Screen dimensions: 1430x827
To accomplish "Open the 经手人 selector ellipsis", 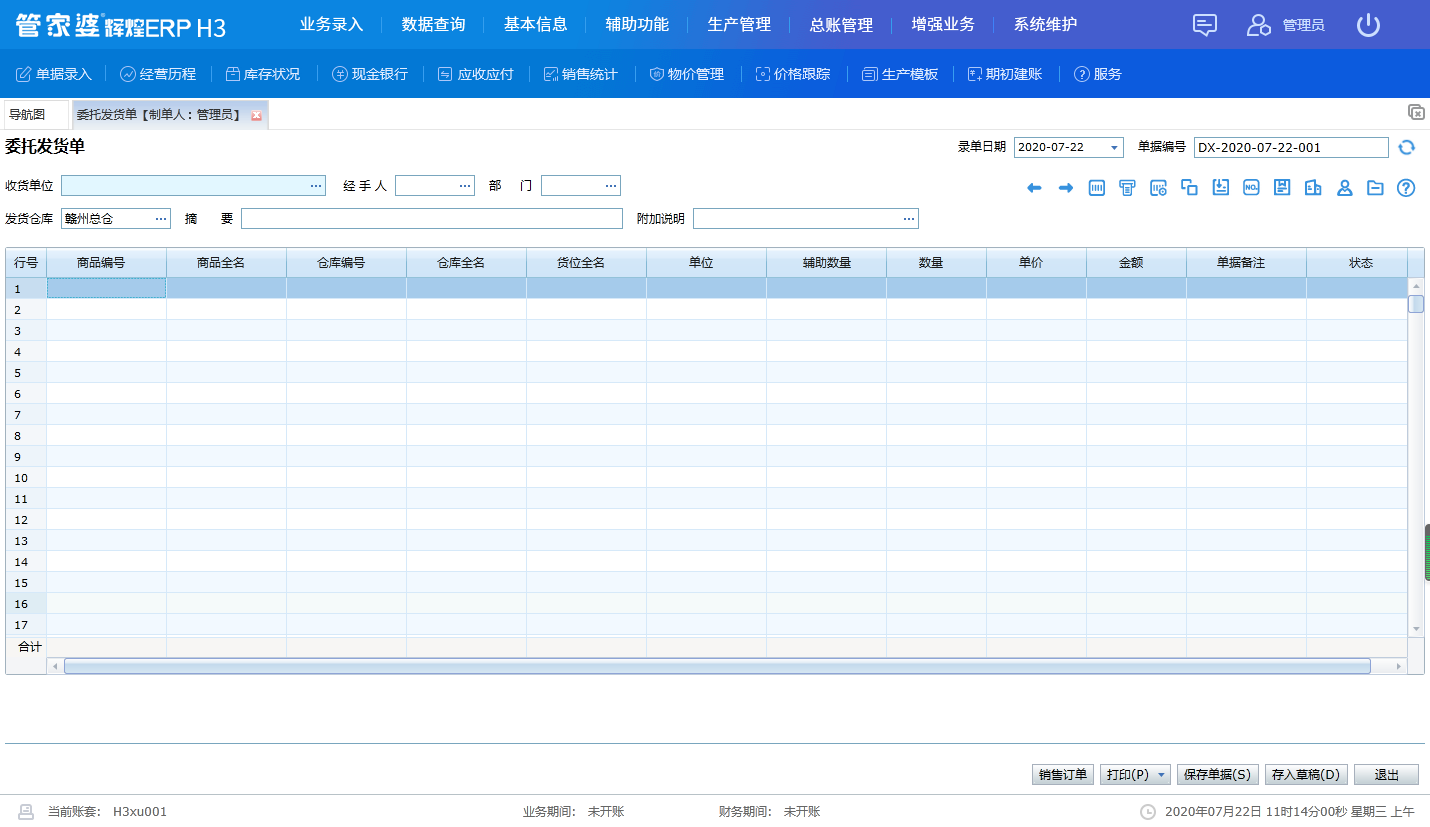I will [465, 186].
